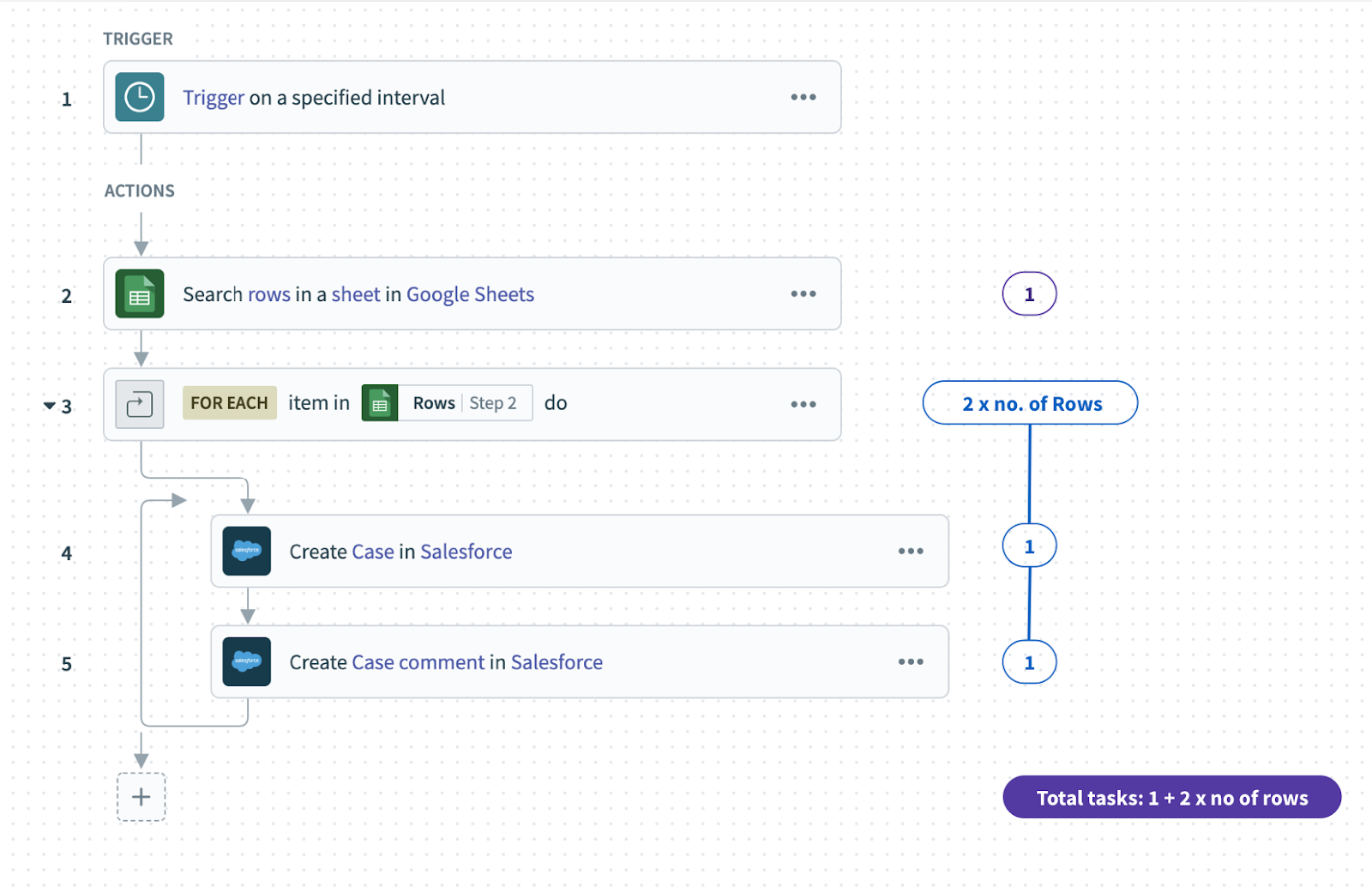Click the Google Sheets link in step 2
The height and width of the screenshot is (893, 1372).
pos(470,294)
